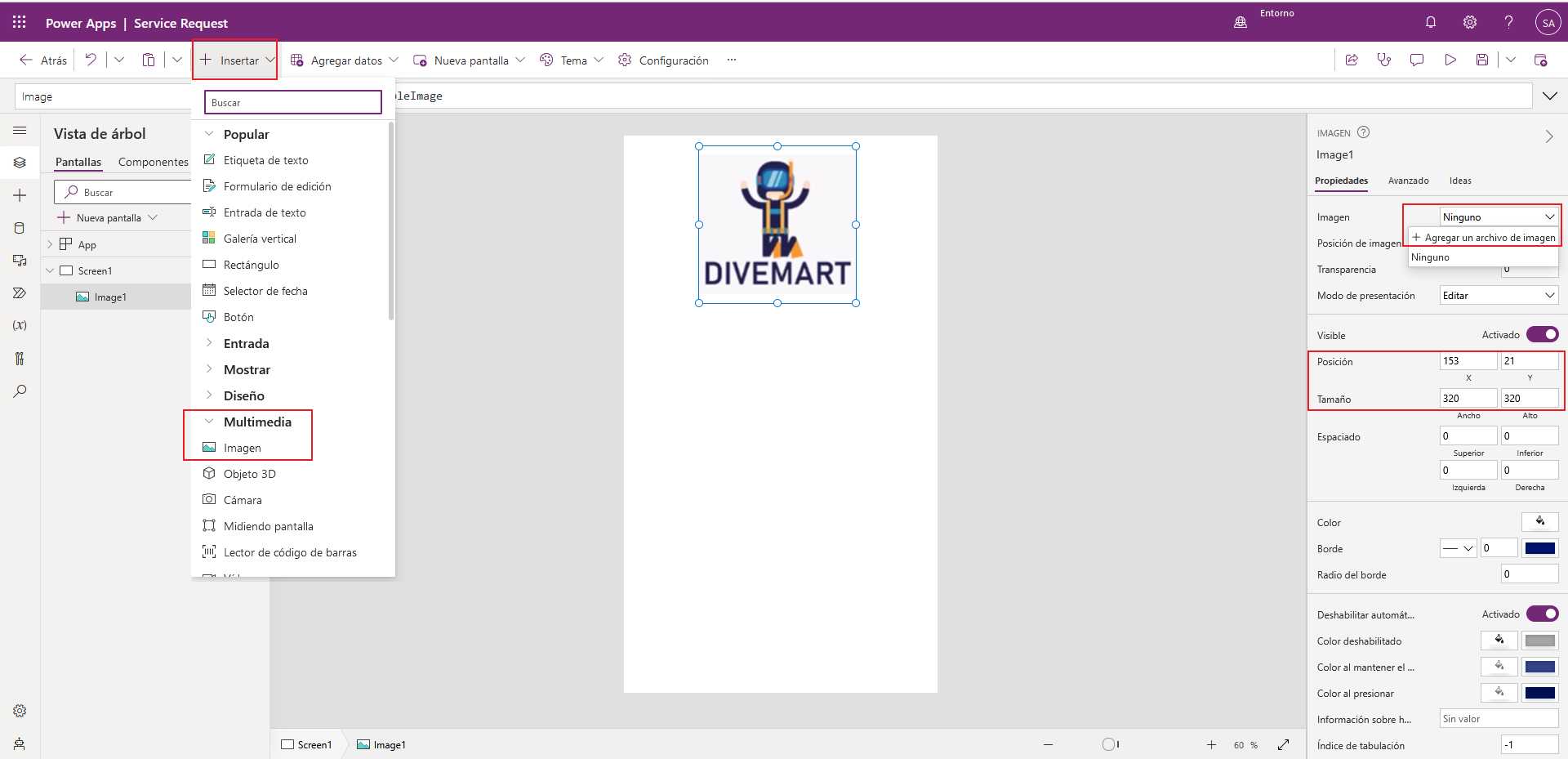Open media icon in left rail
Viewport: 1568px width, 759px height.
point(20,261)
